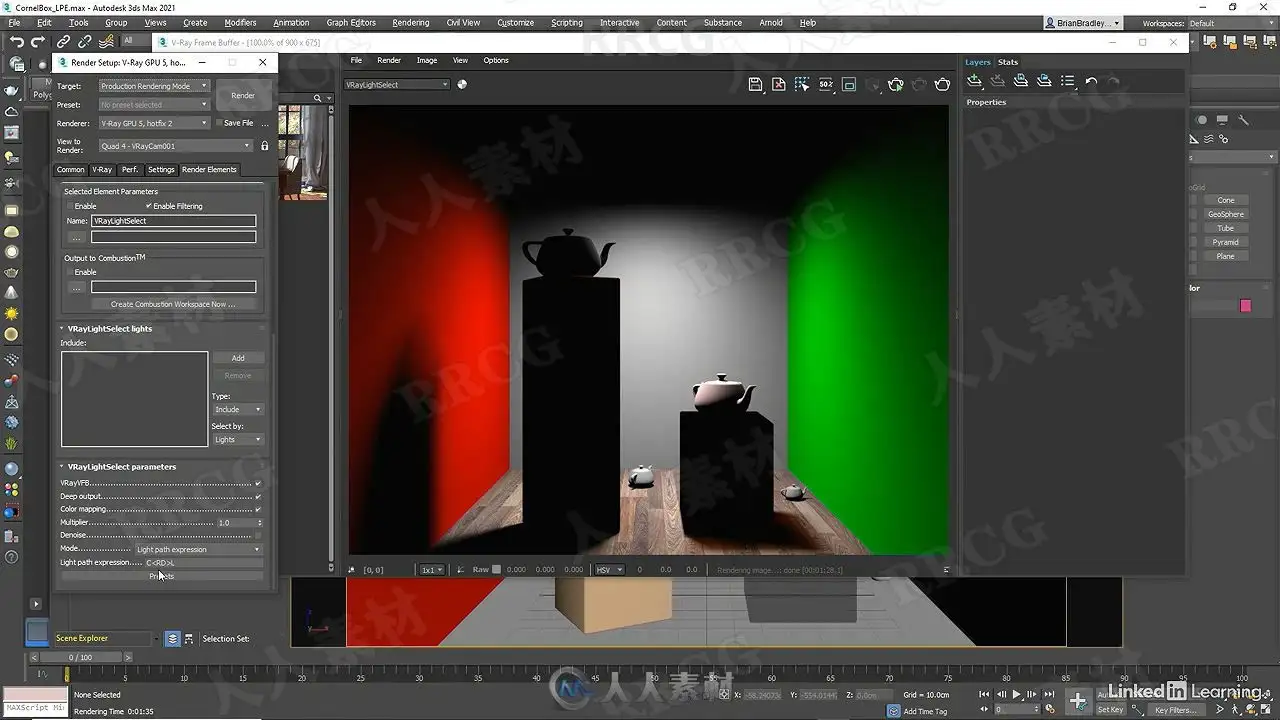Screen dimensions: 1280x720
Task: Save the layer tree preset icon
Action: (x=1021, y=81)
